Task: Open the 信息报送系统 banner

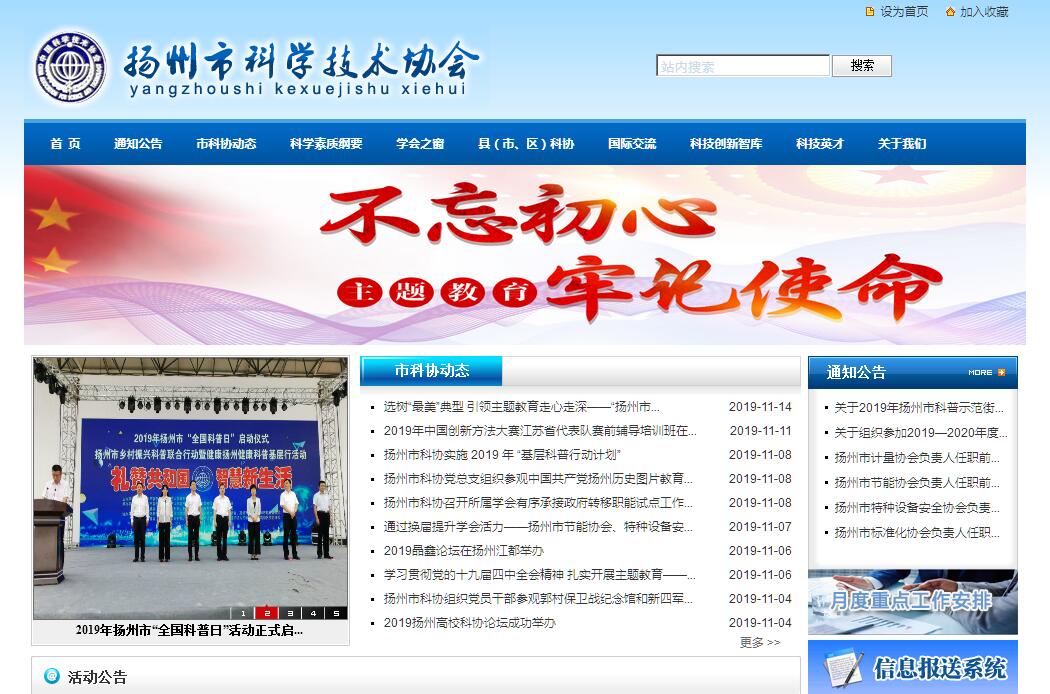Action: tap(912, 667)
